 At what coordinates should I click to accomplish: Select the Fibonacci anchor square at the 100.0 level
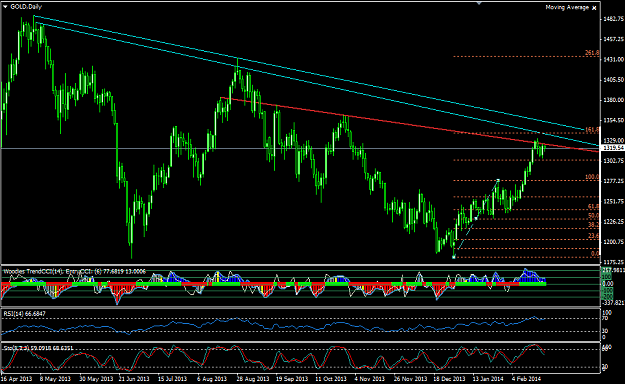pos(498,181)
